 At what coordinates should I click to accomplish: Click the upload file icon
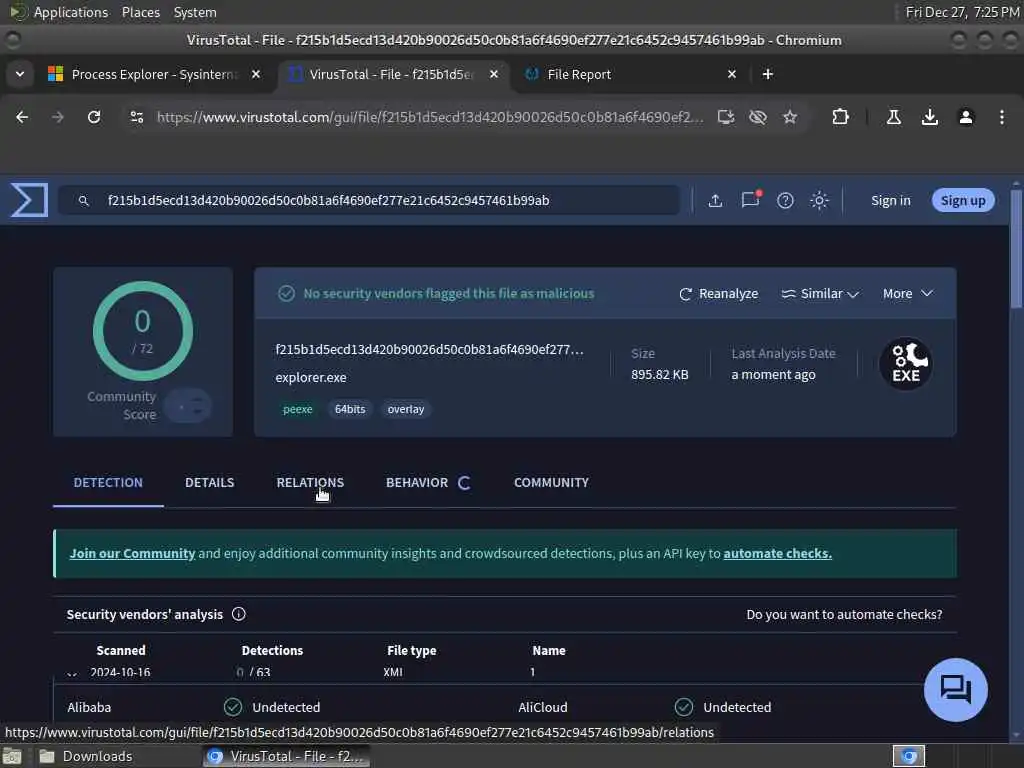715,200
